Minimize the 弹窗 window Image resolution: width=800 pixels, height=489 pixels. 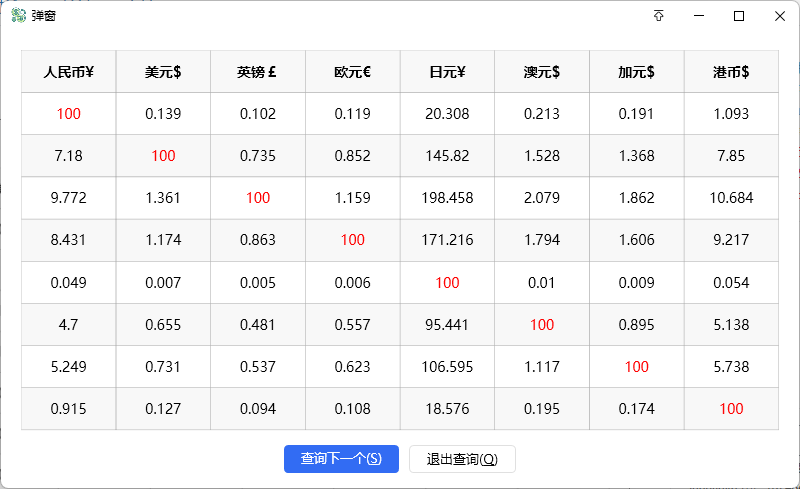point(699,16)
